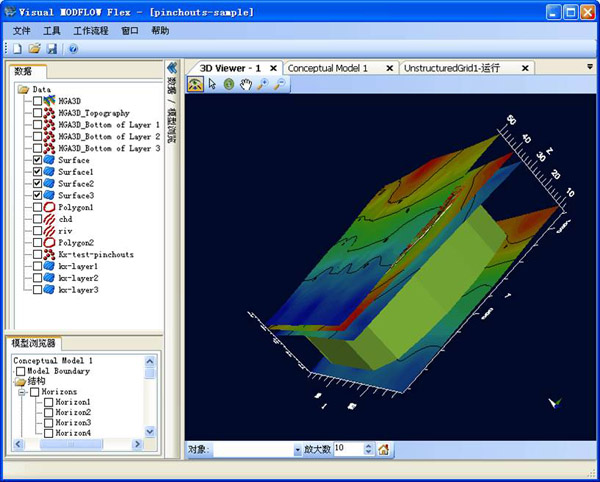Select the Horizon4 tree item
Image resolution: width=600 pixels, height=482 pixels.
tap(73, 433)
